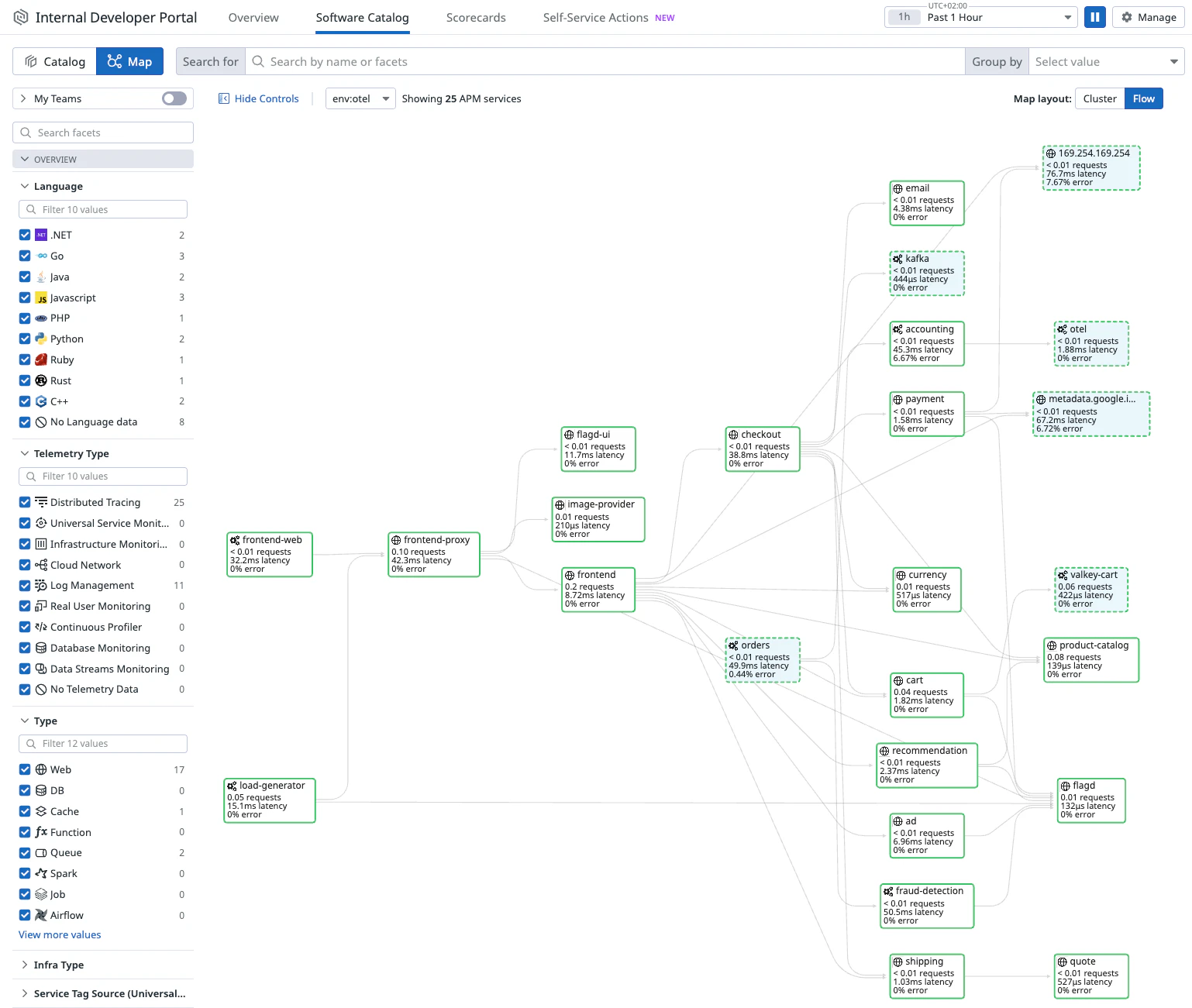This screenshot has height=1008, width=1192.
Task: Uncheck the .NET language checkbox
Action: (25, 235)
